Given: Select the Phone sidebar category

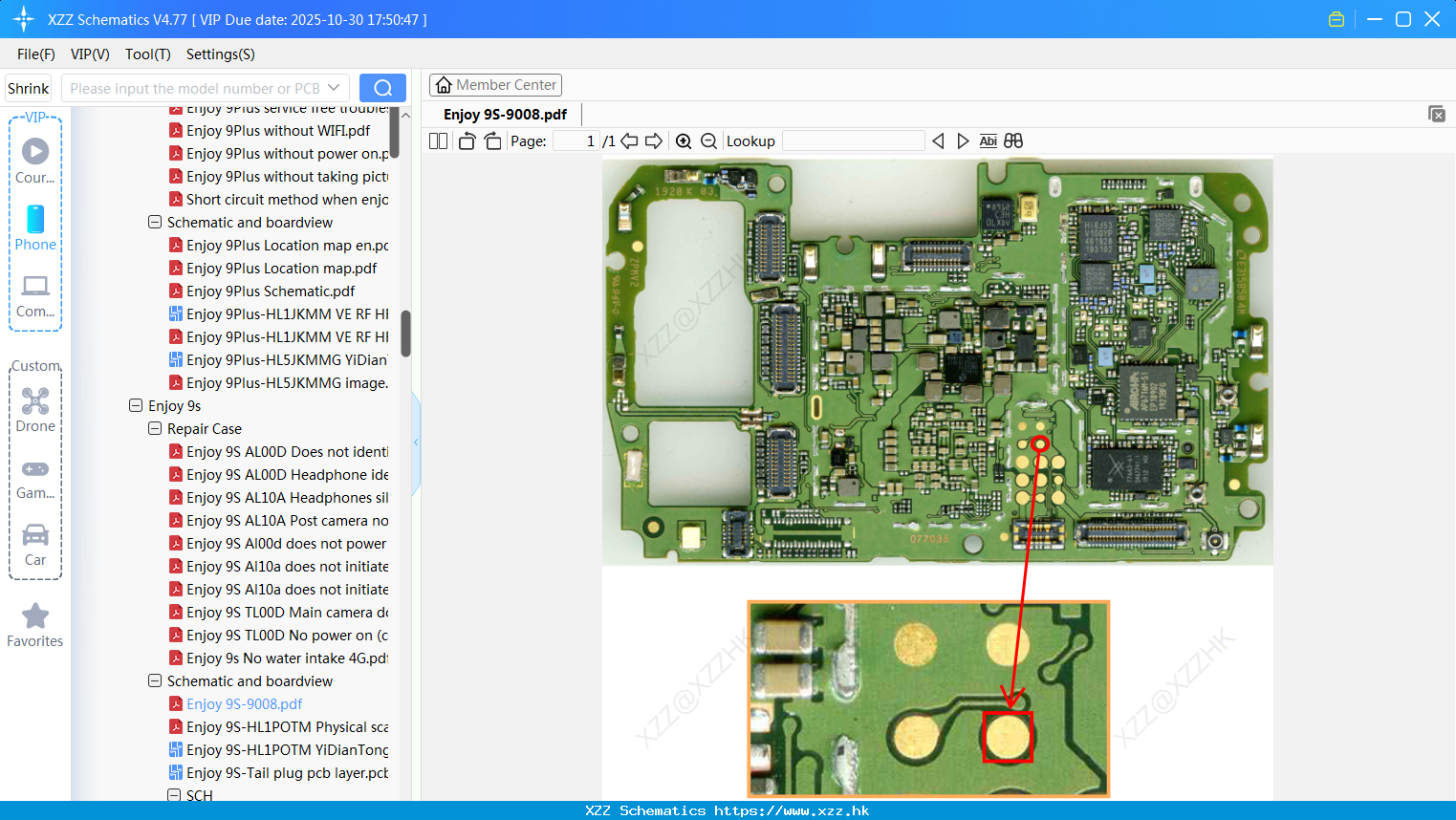Looking at the screenshot, I should [35, 227].
